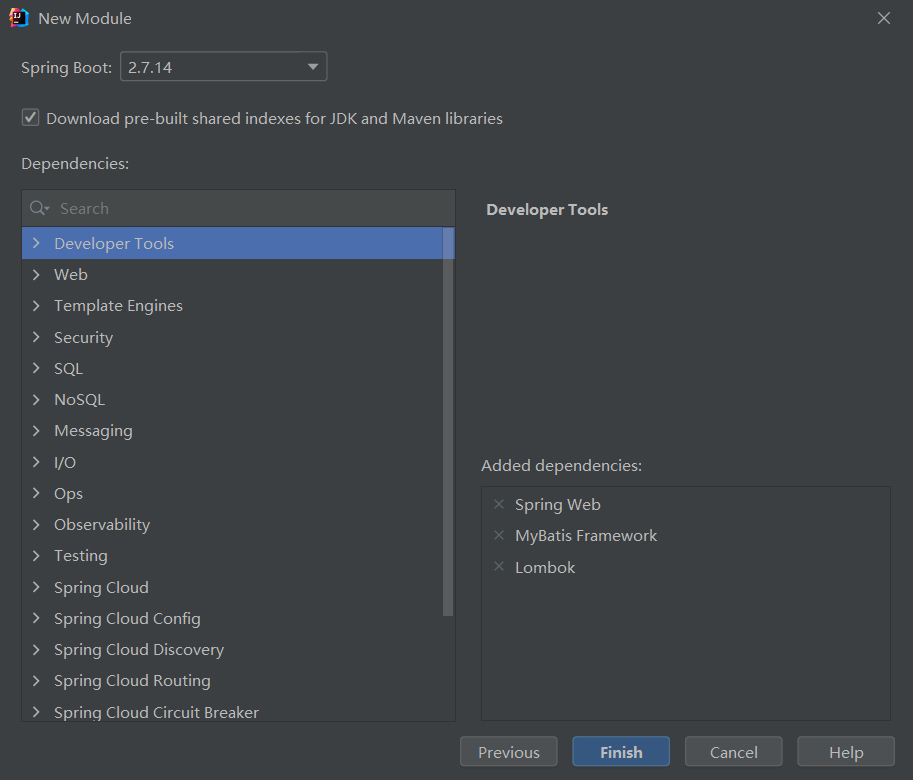Click MyBatis Framework in added dependencies
The image size is (913, 780).
point(586,535)
